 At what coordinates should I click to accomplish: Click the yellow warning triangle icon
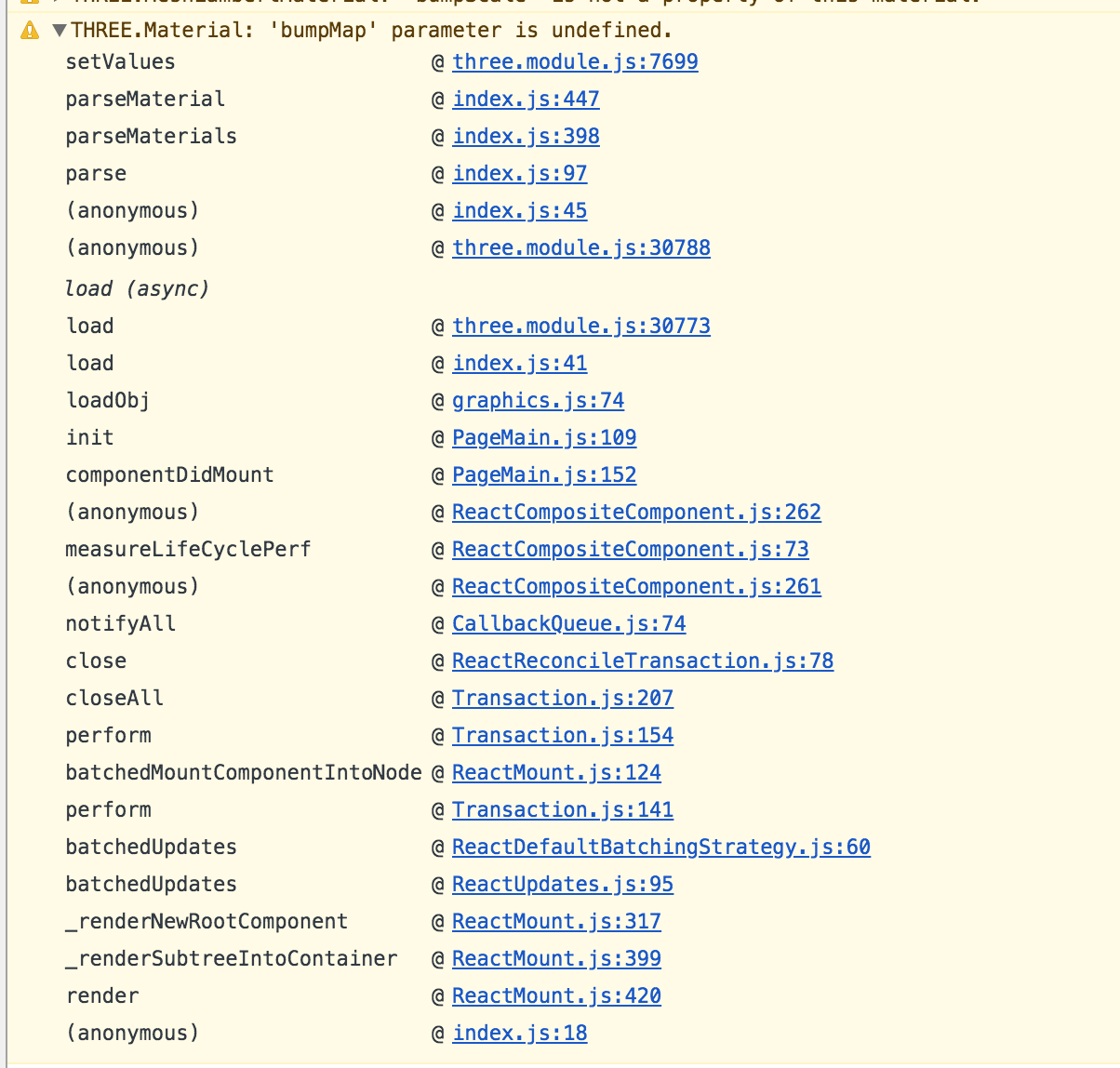point(30,31)
